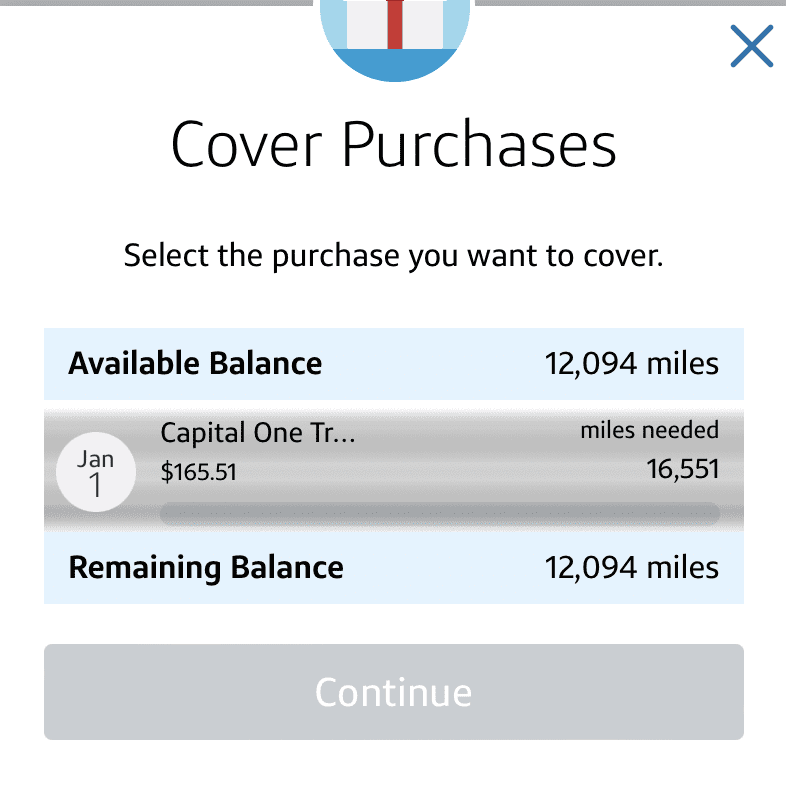The image size is (786, 812).
Task: Tap the Continue button
Action: (x=394, y=692)
